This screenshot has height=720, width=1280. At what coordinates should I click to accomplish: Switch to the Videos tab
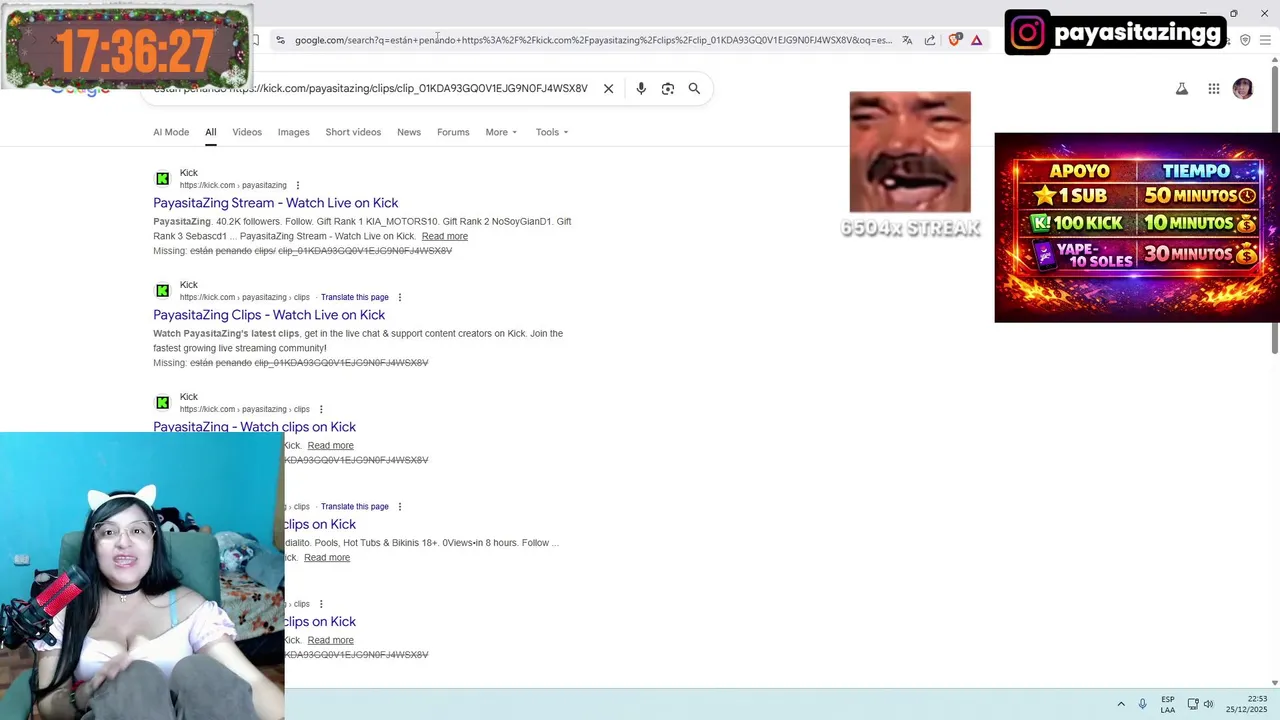point(247,132)
